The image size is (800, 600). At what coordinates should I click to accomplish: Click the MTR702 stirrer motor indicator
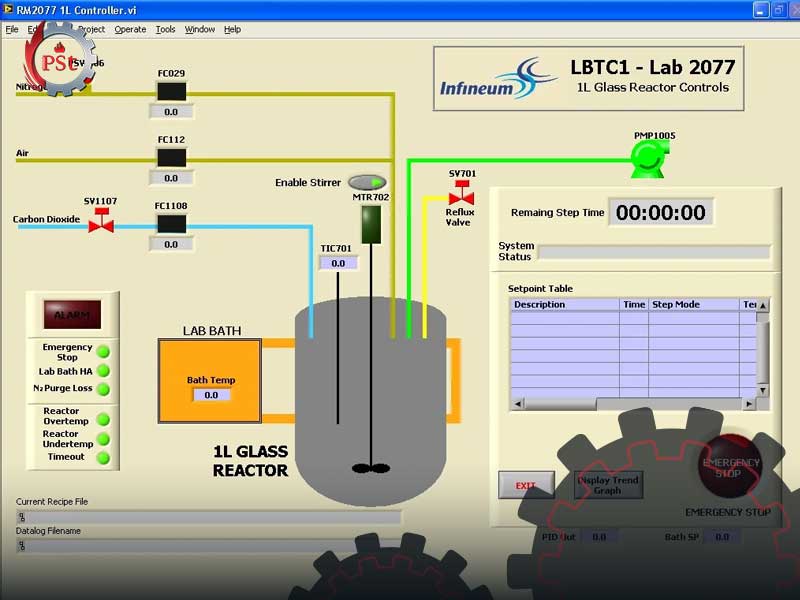(x=371, y=224)
